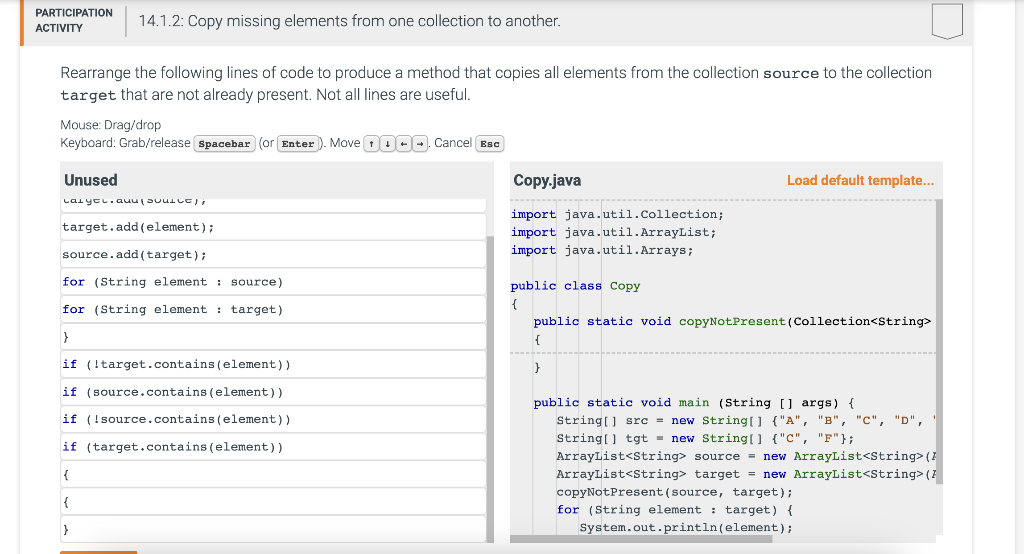Click the activity completion badge icon
Image resolution: width=1024 pixels, height=554 pixels.
point(946,21)
